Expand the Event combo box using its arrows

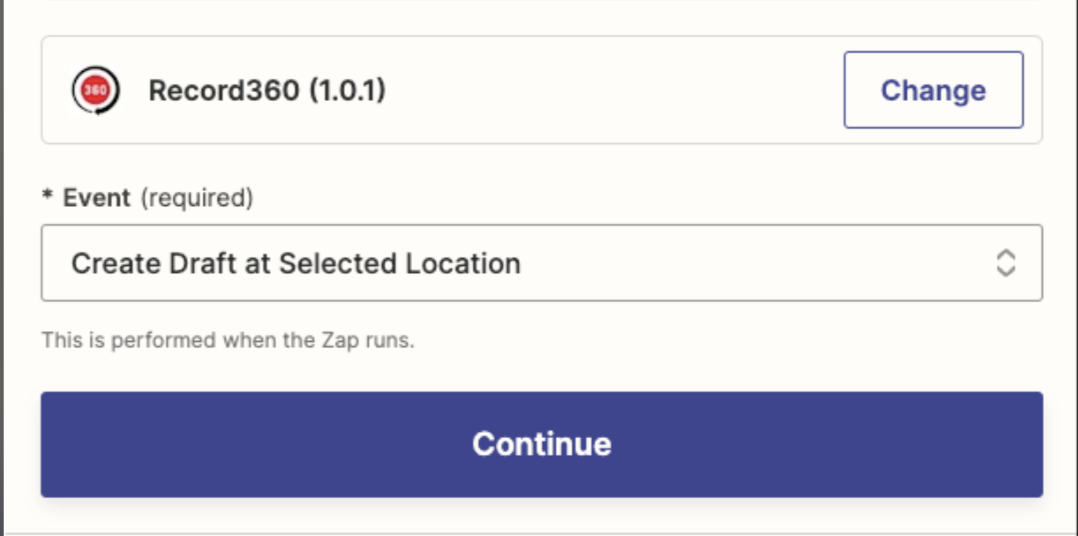coord(1006,263)
